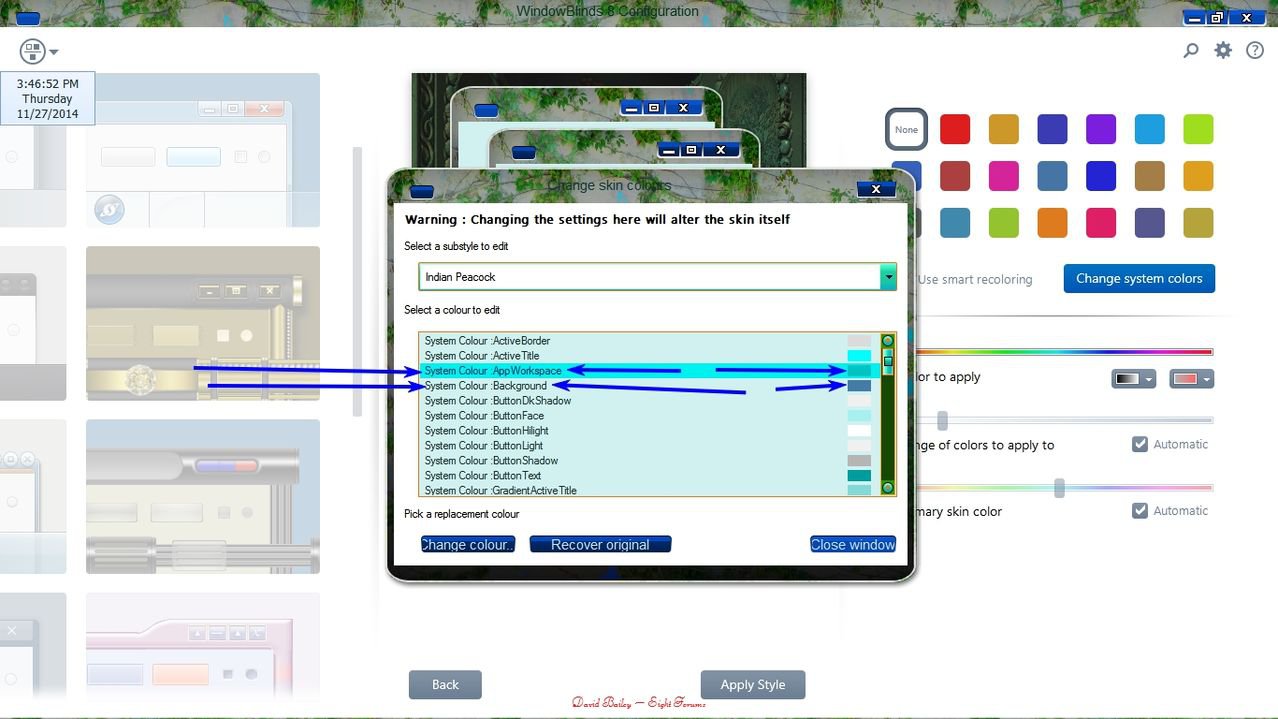Select System Colour :ButtonLight row

pos(648,446)
